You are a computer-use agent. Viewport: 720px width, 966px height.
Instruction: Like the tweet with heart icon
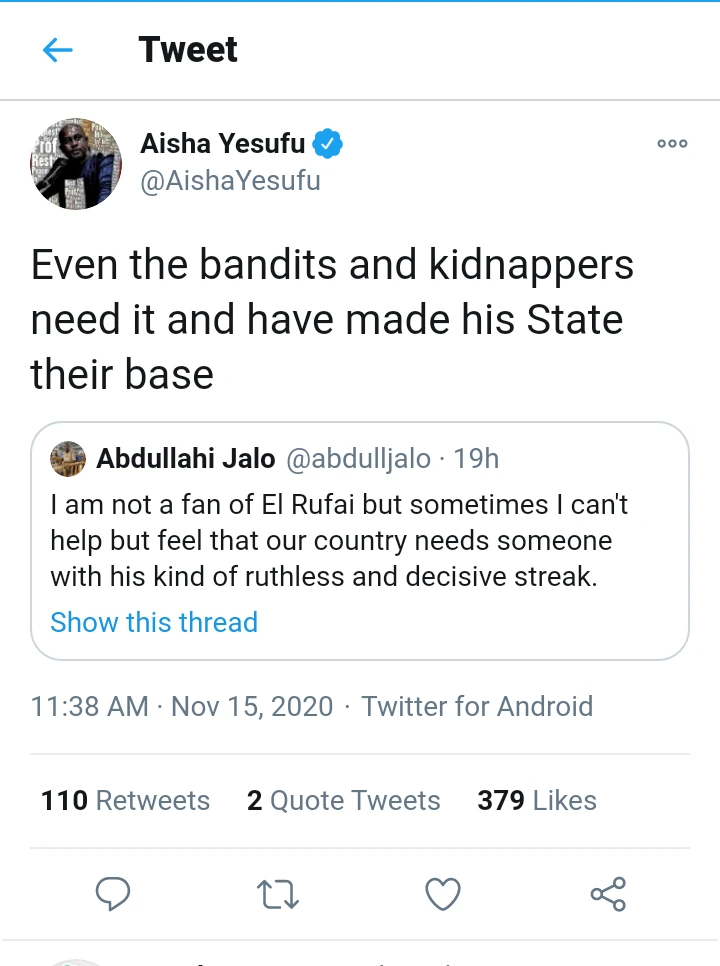(x=443, y=893)
